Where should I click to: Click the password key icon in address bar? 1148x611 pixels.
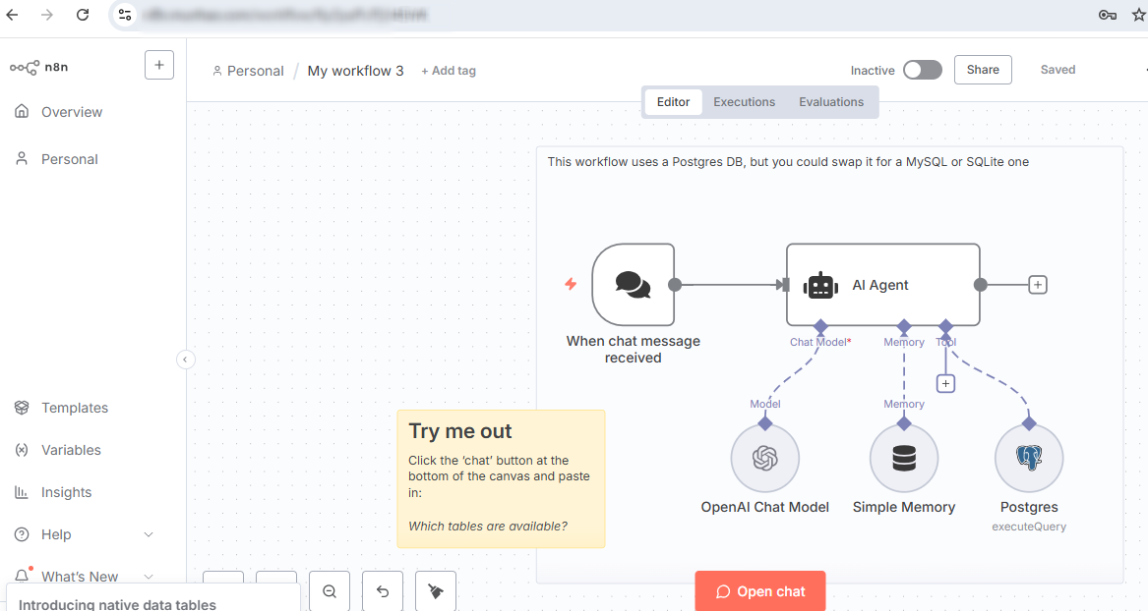click(x=1107, y=15)
